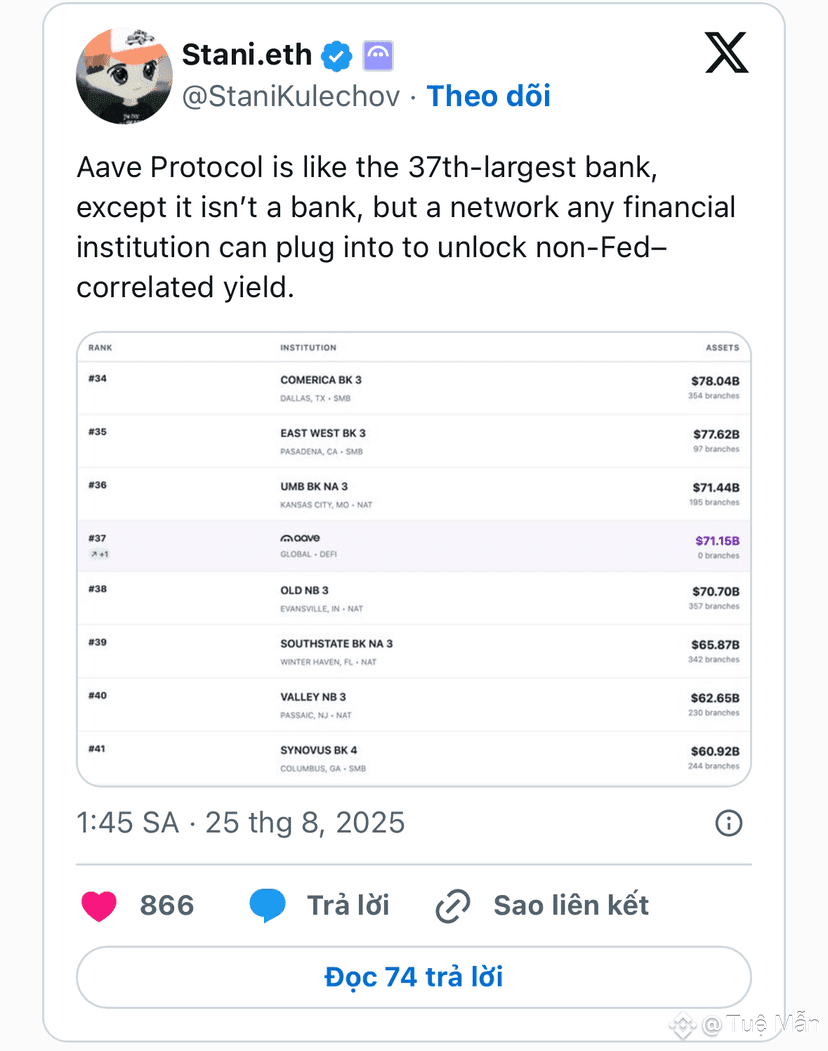The image size is (828, 1051).
Task: Click the aave logo row in table
Action: pos(414,546)
